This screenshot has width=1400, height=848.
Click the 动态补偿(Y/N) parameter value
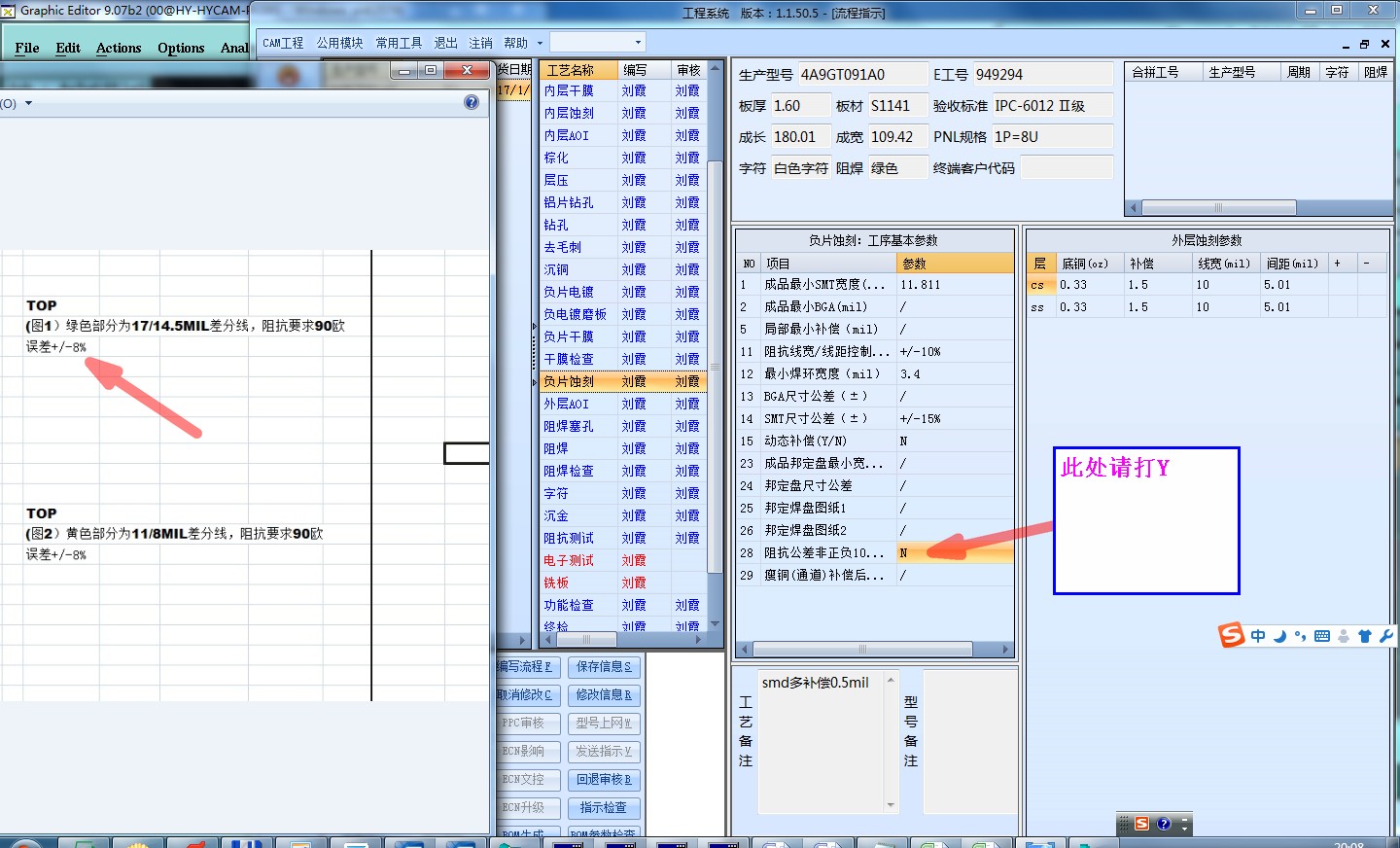(955, 441)
